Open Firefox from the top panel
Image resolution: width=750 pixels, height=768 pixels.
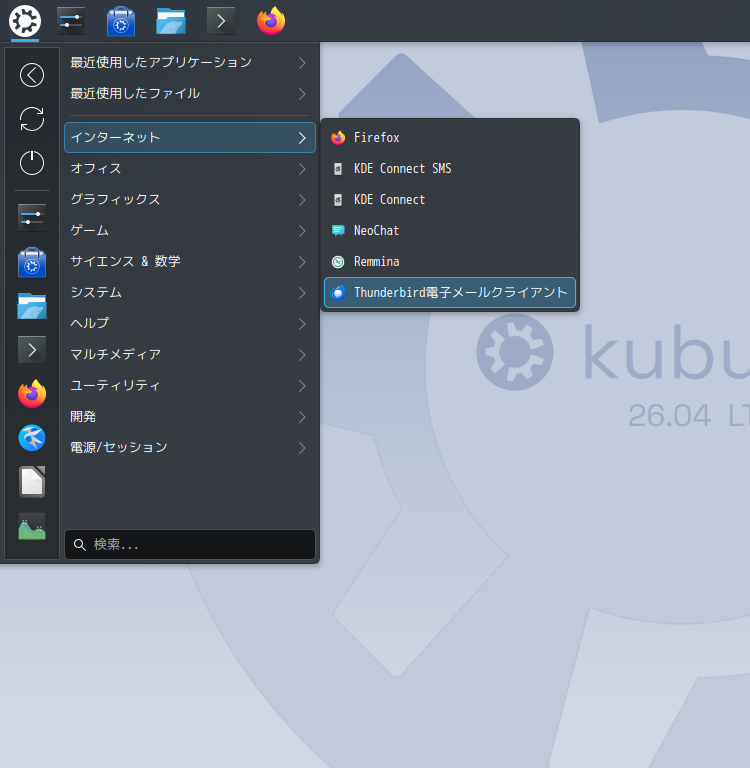[271, 21]
